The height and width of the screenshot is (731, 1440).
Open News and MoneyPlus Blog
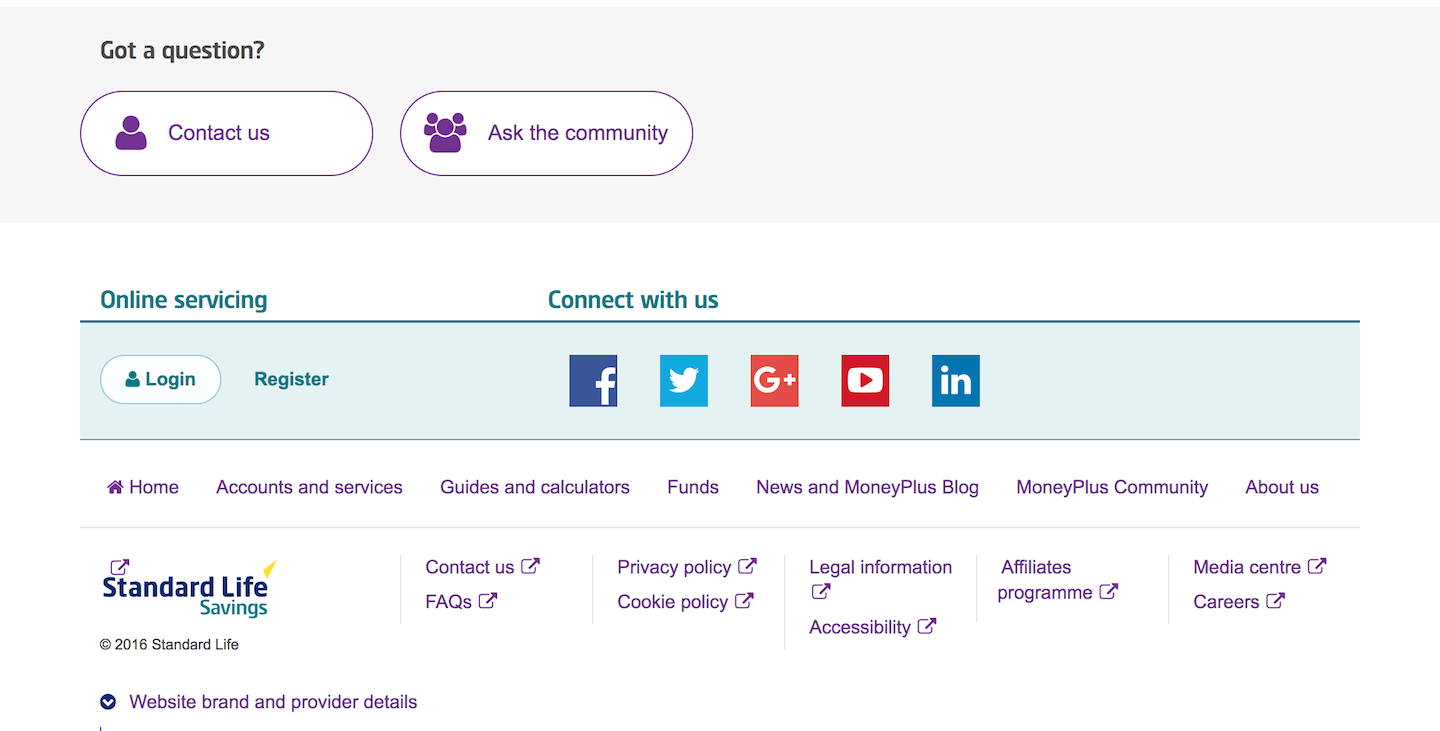click(867, 487)
